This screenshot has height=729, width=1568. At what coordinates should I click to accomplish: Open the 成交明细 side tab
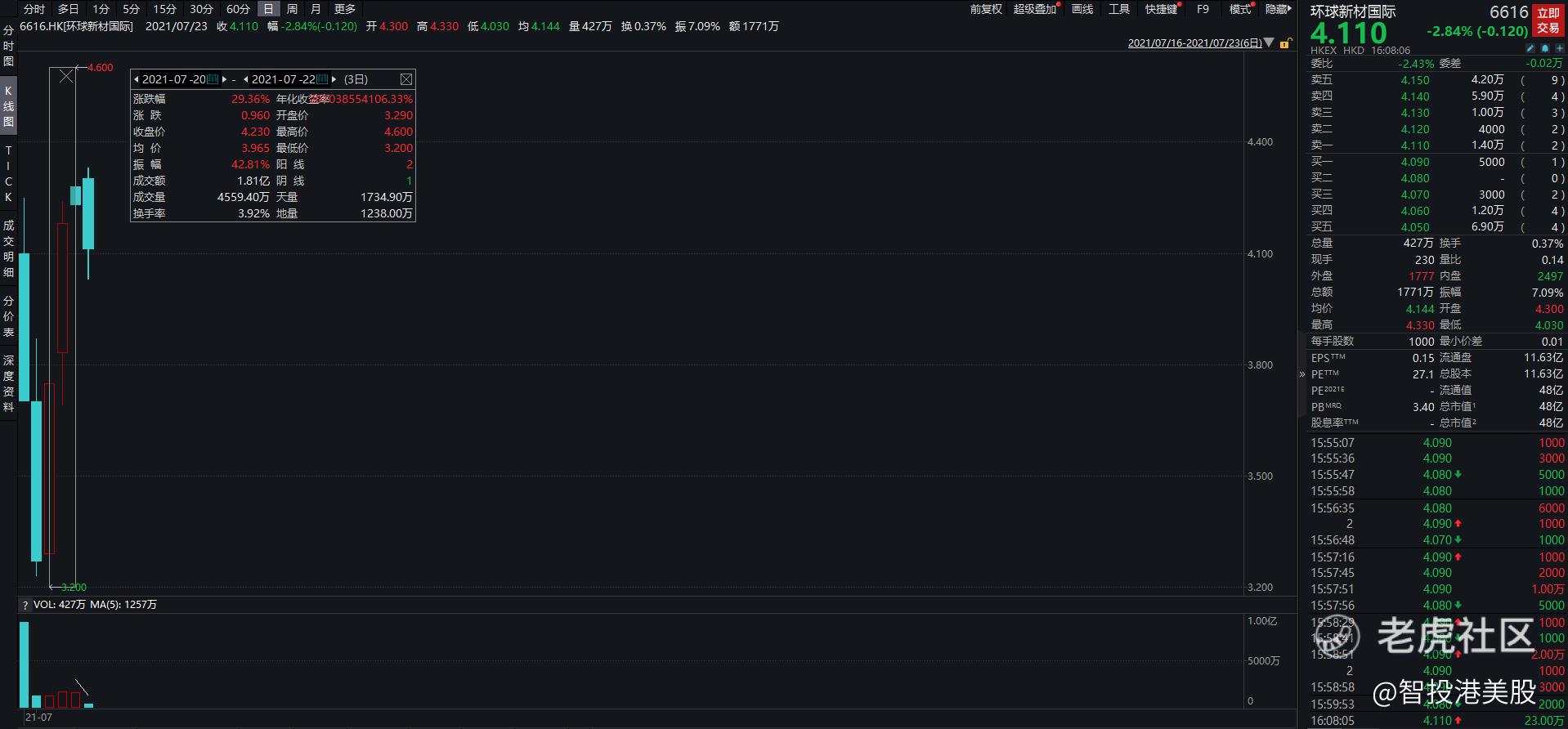tap(8, 248)
